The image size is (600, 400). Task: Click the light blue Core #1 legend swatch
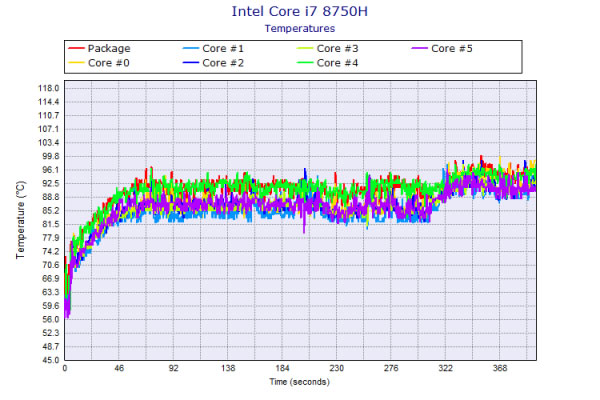(191, 48)
